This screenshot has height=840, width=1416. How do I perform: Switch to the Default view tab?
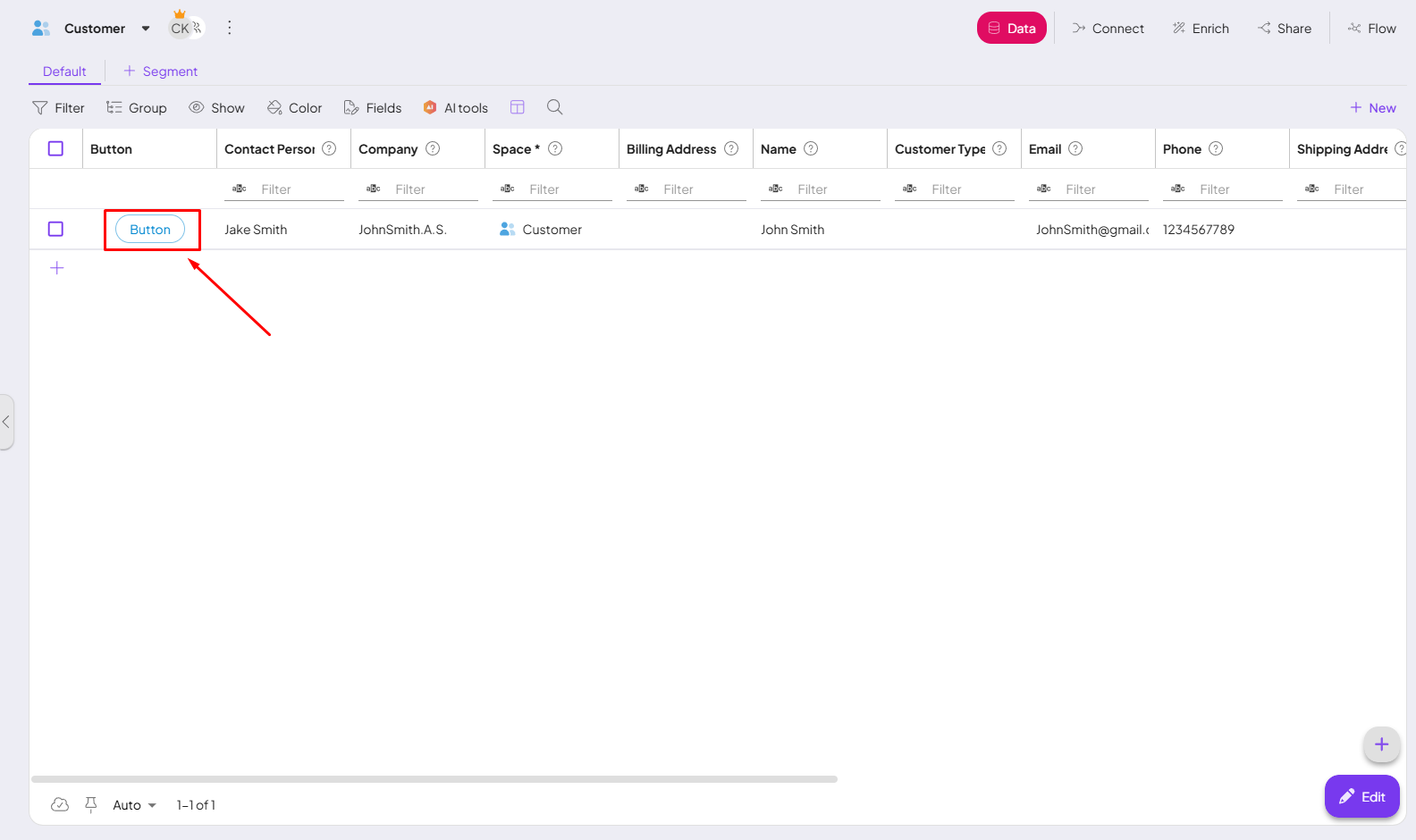(x=64, y=71)
